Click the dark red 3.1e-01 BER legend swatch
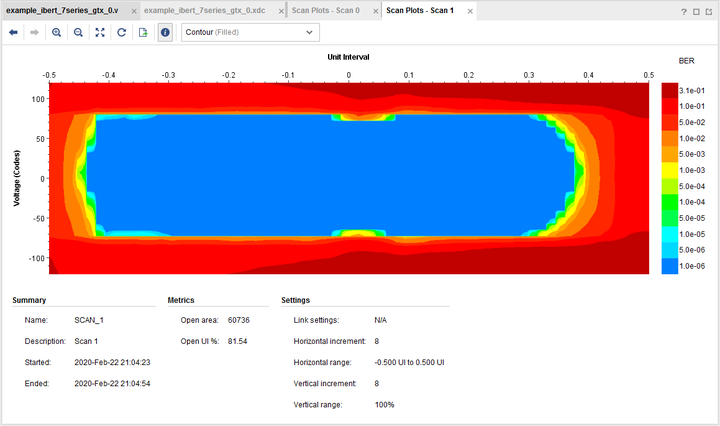Image resolution: width=720 pixels, height=426 pixels. click(x=669, y=90)
